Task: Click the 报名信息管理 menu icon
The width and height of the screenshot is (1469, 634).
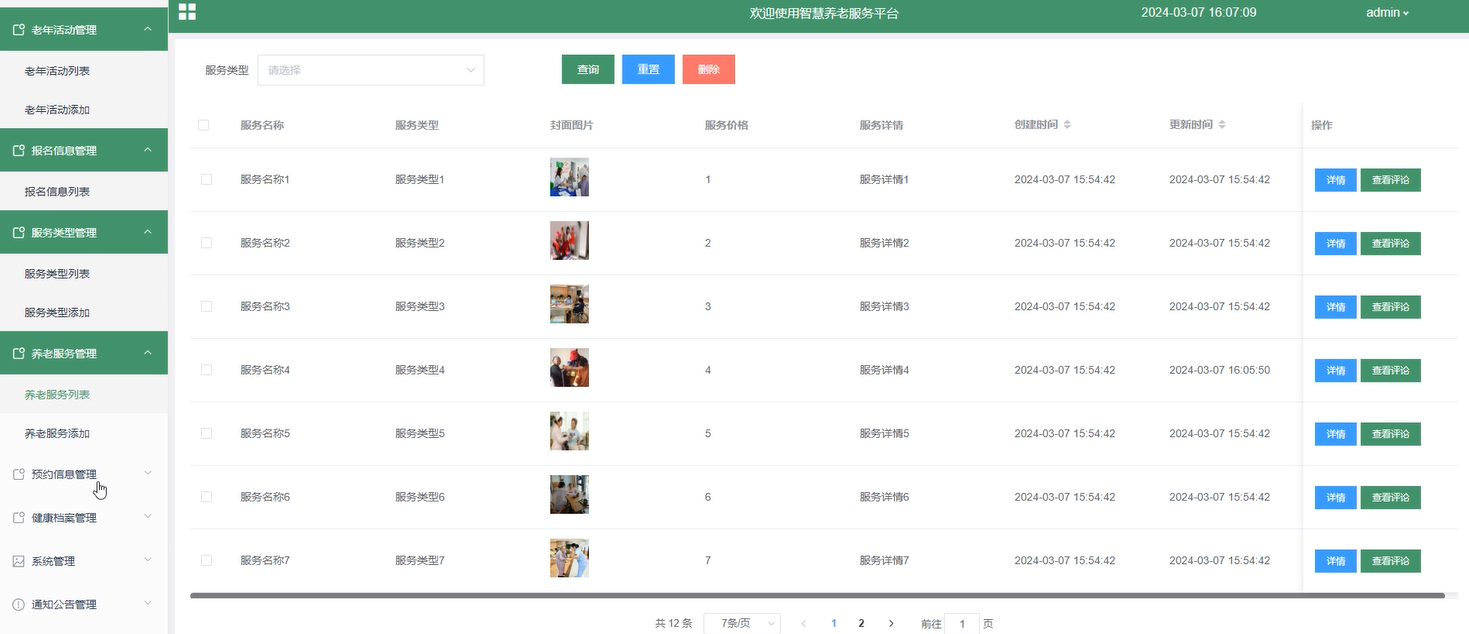Action: coord(18,151)
